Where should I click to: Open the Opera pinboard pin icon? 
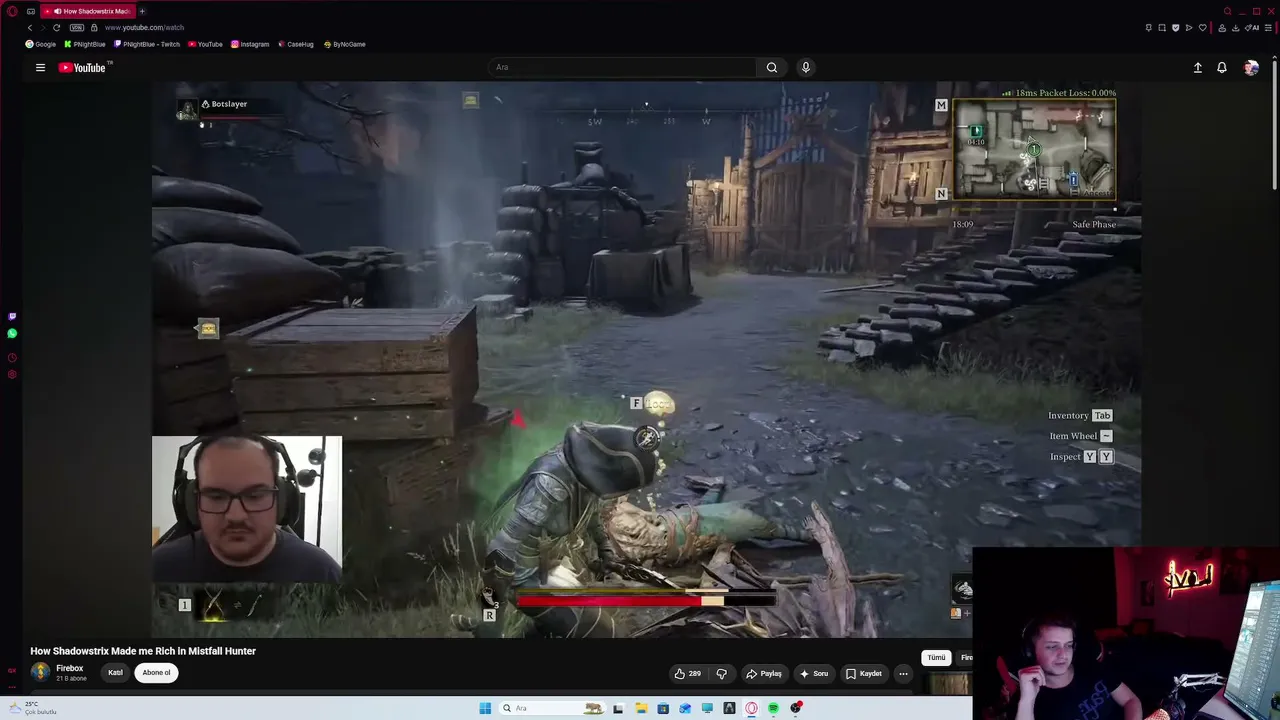1148,28
